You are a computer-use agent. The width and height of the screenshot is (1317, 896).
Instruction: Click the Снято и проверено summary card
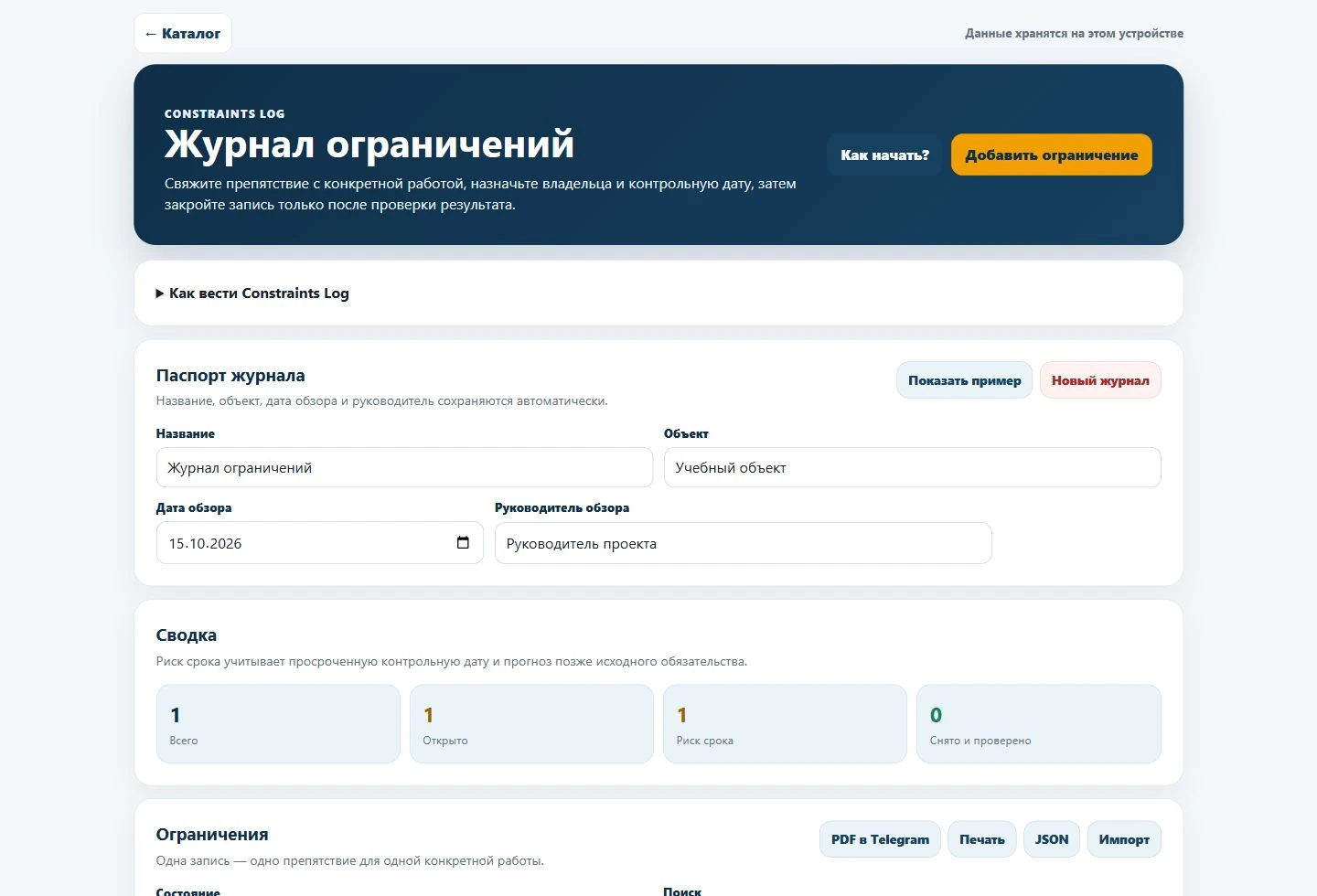[1039, 724]
